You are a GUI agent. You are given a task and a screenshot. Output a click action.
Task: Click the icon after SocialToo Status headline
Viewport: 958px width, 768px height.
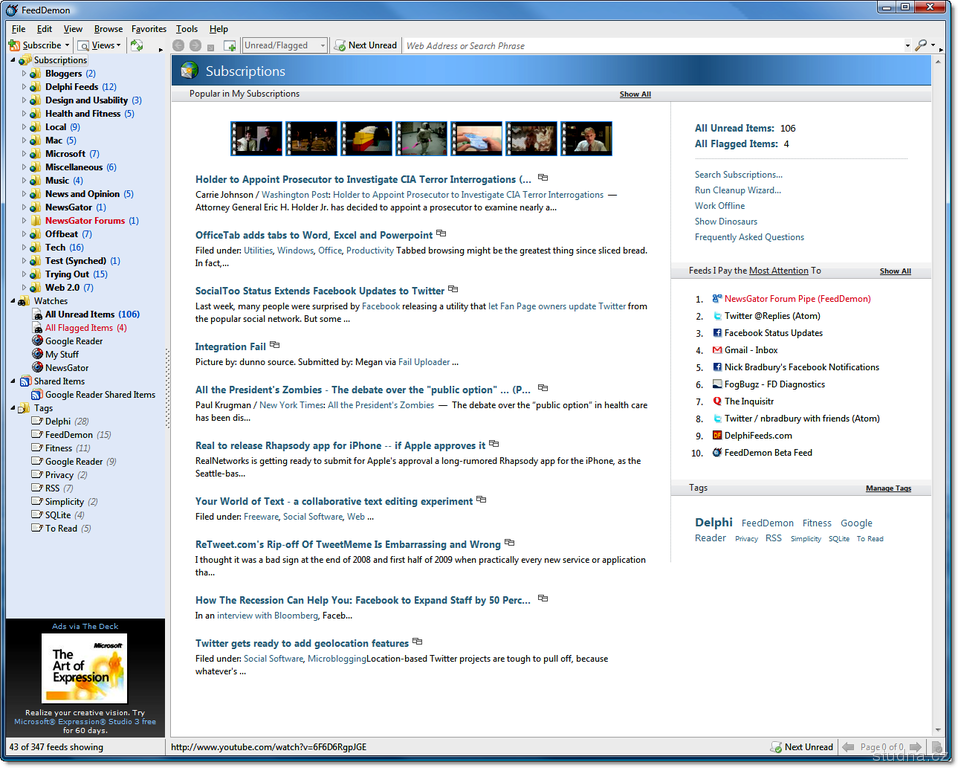[453, 289]
